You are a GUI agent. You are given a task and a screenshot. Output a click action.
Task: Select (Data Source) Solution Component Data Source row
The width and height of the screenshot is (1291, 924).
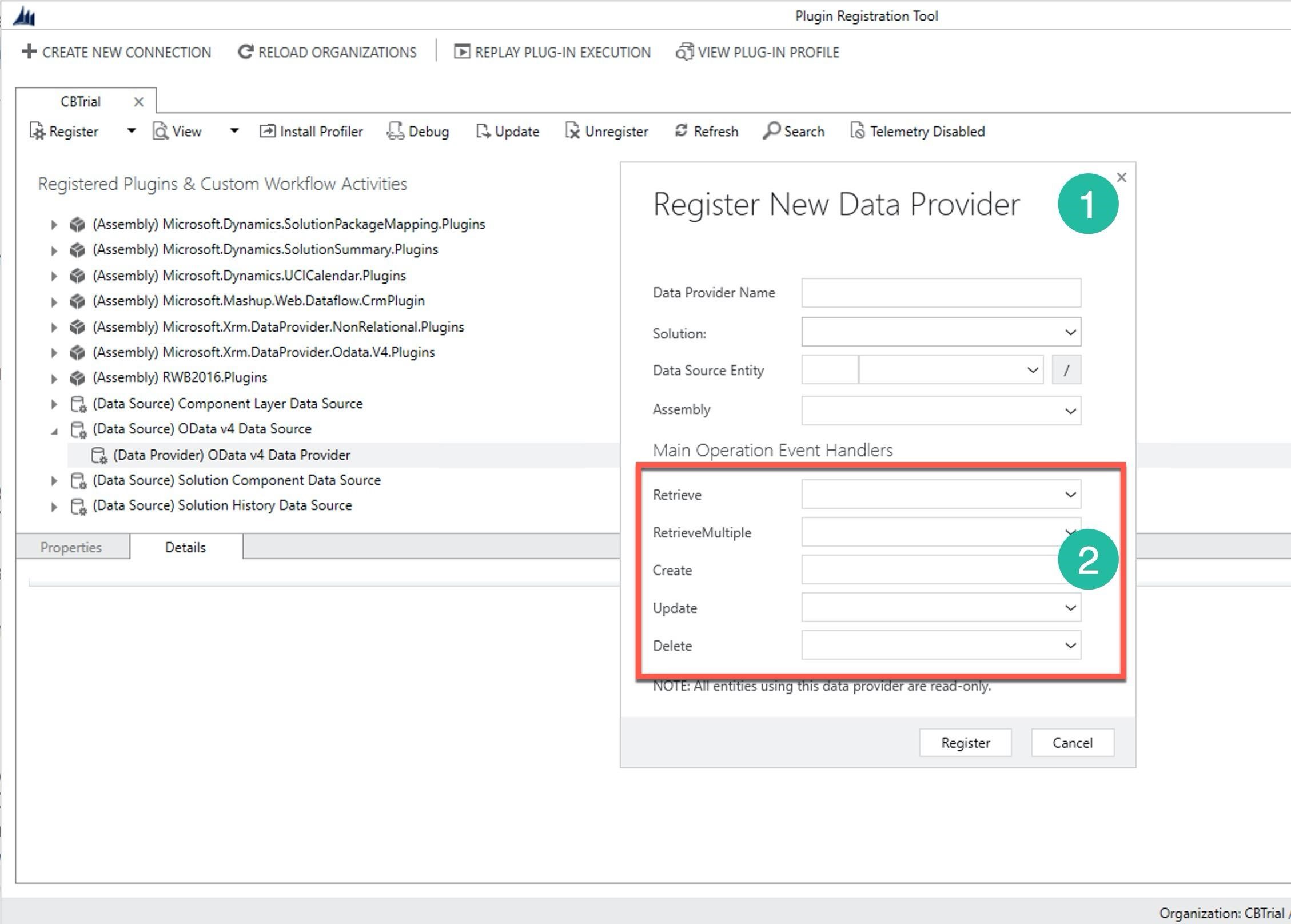(x=236, y=480)
